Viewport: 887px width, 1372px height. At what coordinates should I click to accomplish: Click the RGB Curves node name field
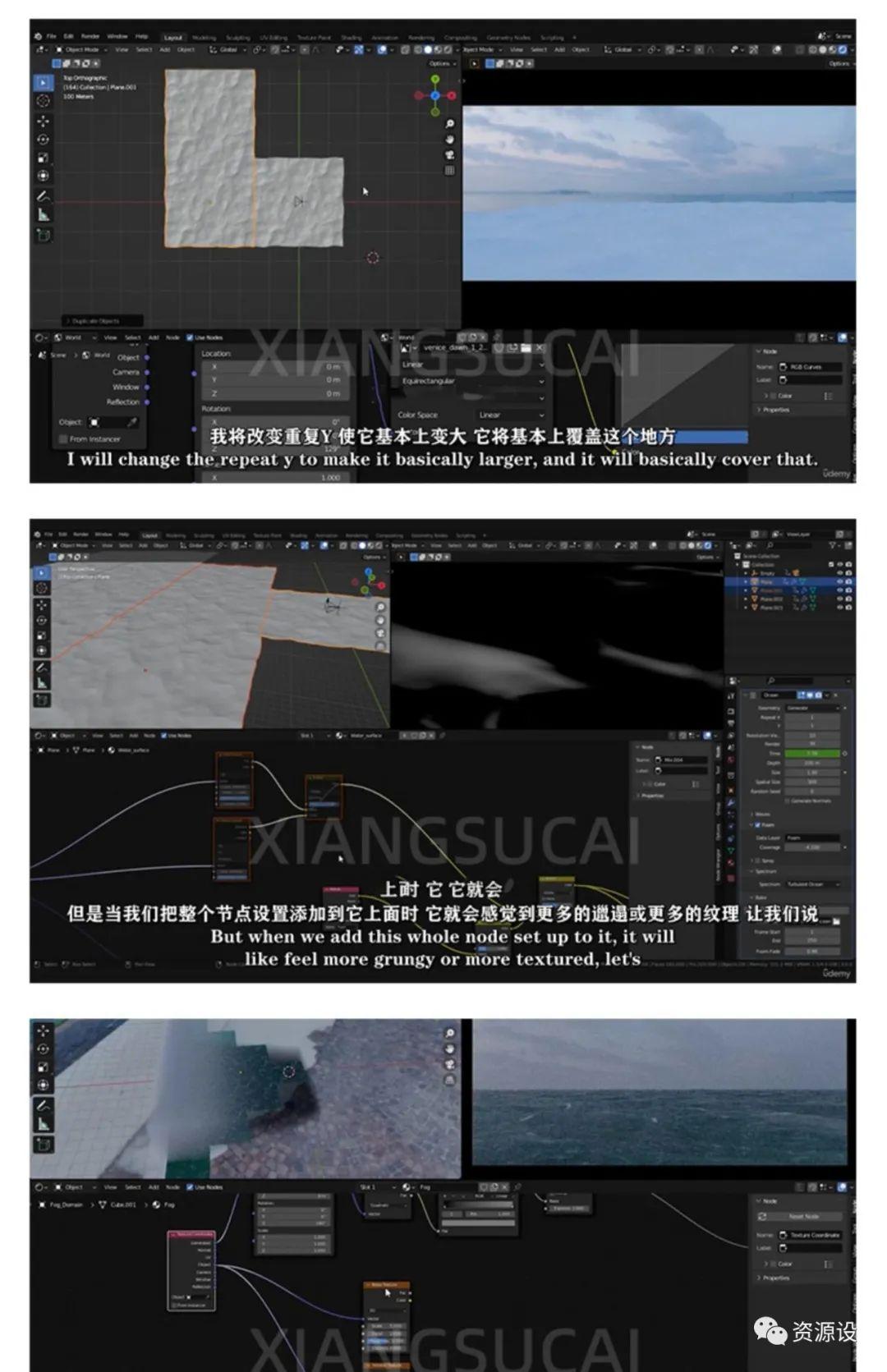810,367
